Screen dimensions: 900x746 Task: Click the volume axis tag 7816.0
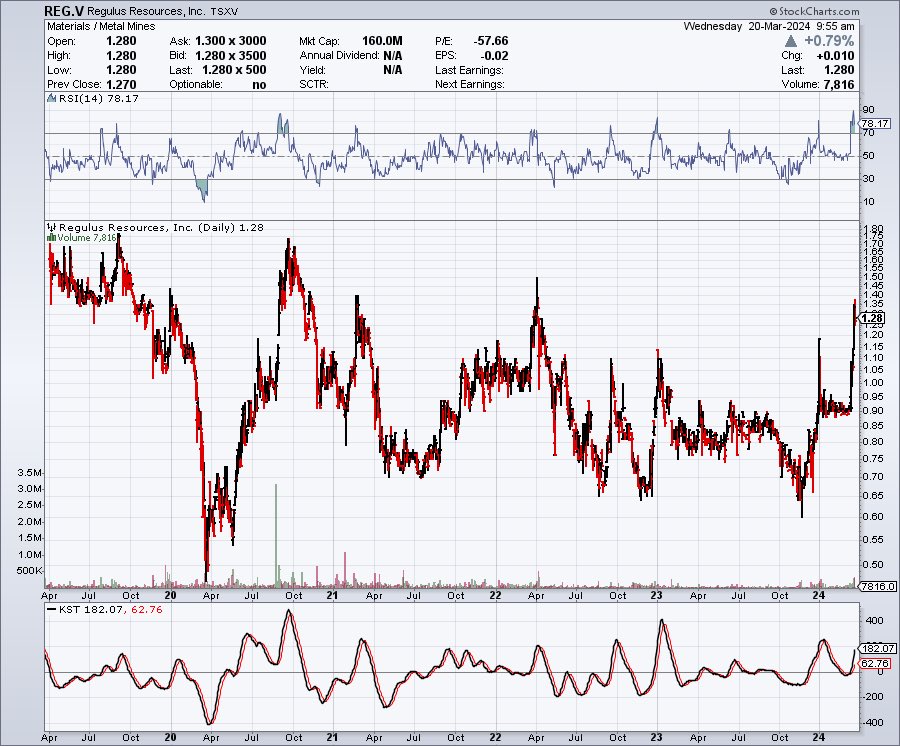878,586
